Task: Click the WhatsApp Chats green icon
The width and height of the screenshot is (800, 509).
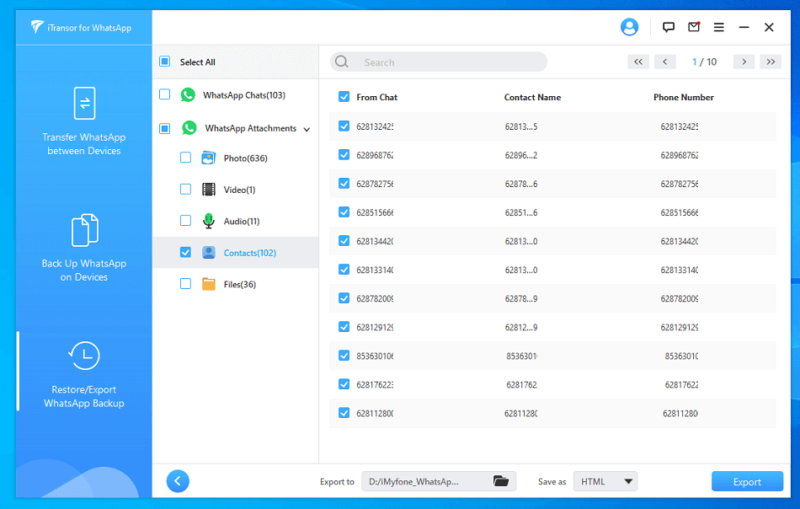Action: coord(188,95)
